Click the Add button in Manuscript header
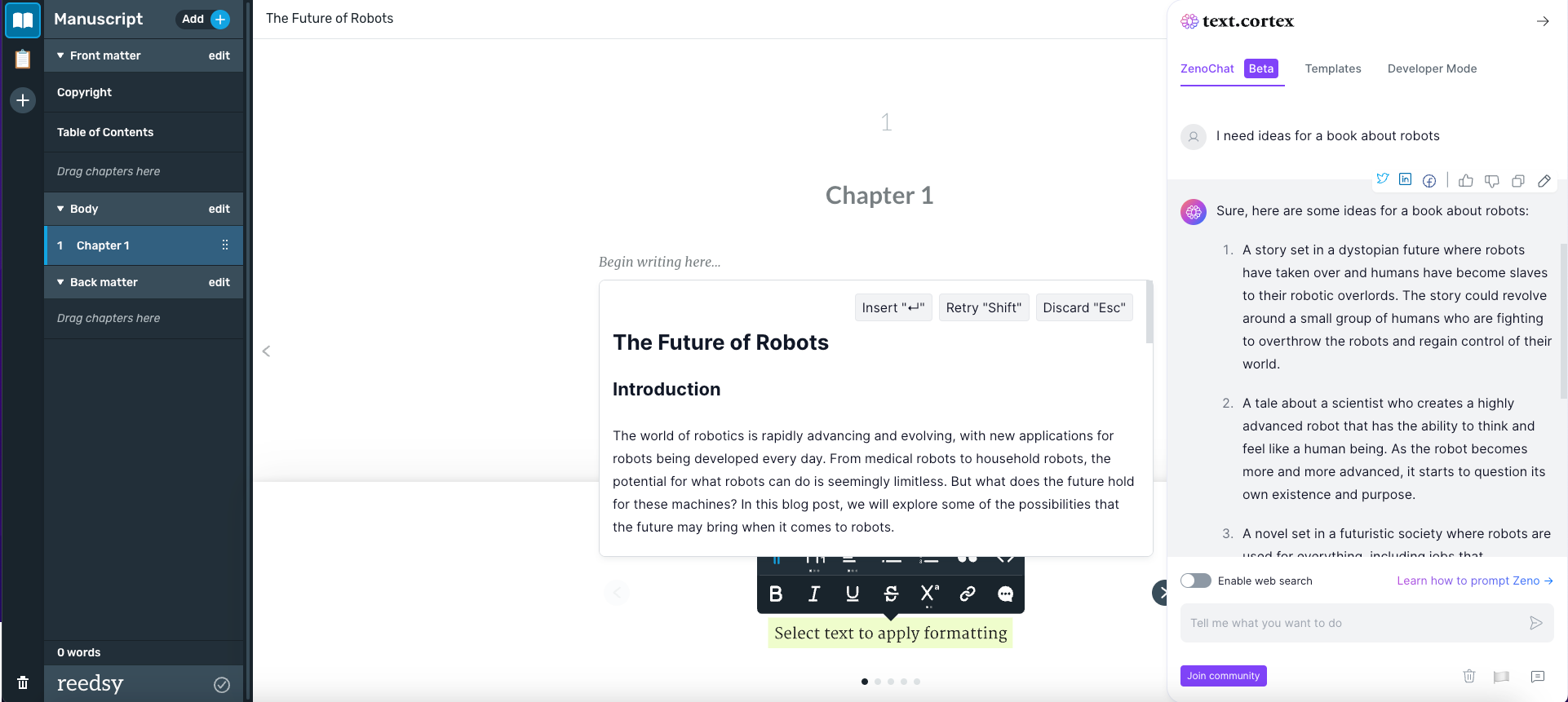Screen dimensions: 1568x702 pos(205,20)
